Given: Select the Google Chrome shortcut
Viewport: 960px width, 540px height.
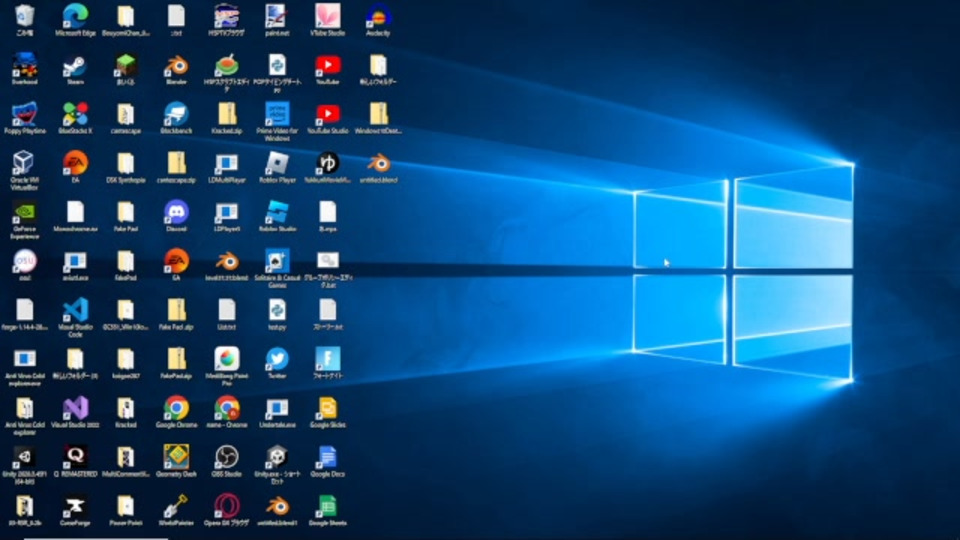Looking at the screenshot, I should tap(176, 408).
